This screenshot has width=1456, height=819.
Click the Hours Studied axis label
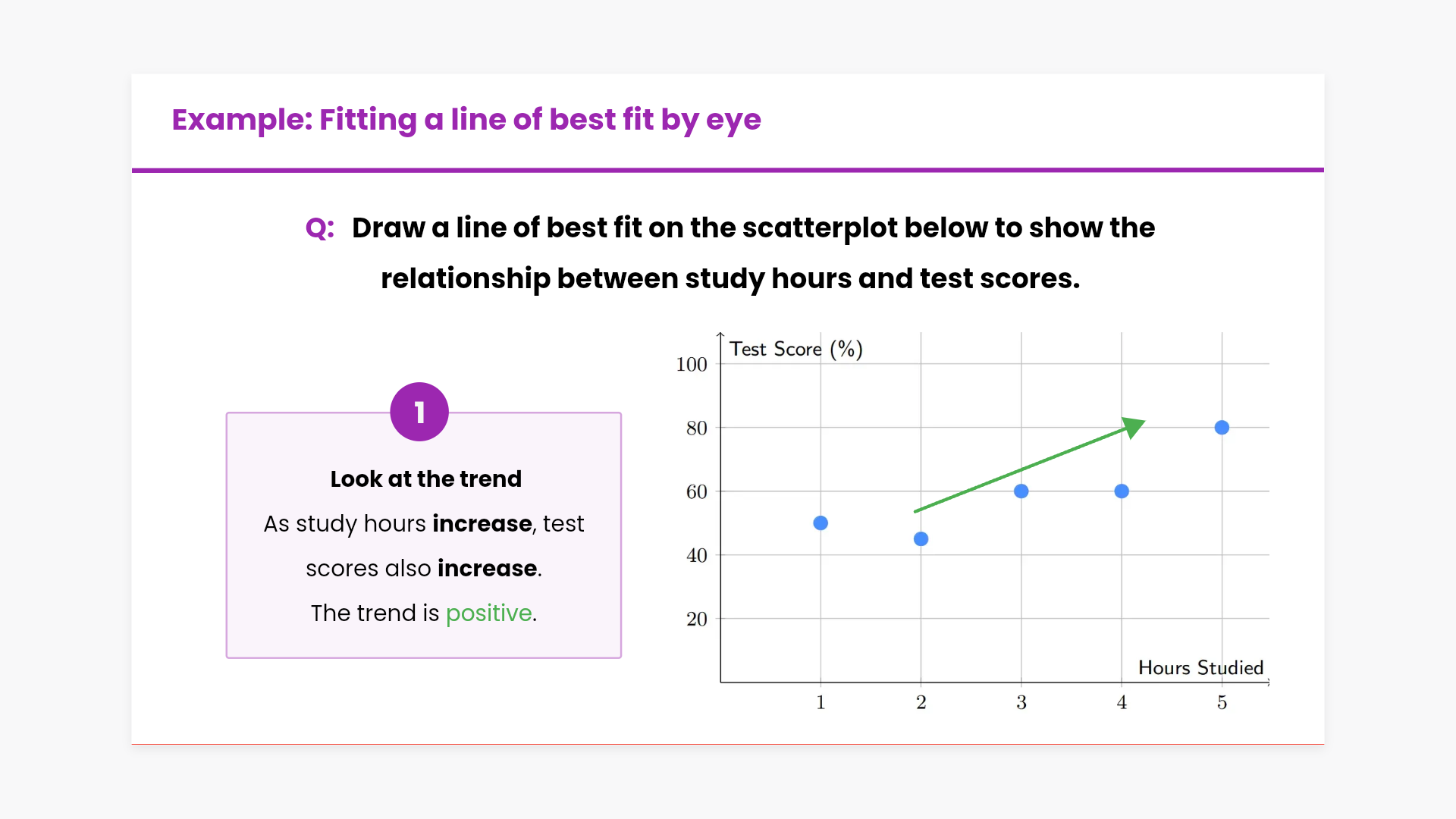pyautogui.click(x=1200, y=668)
